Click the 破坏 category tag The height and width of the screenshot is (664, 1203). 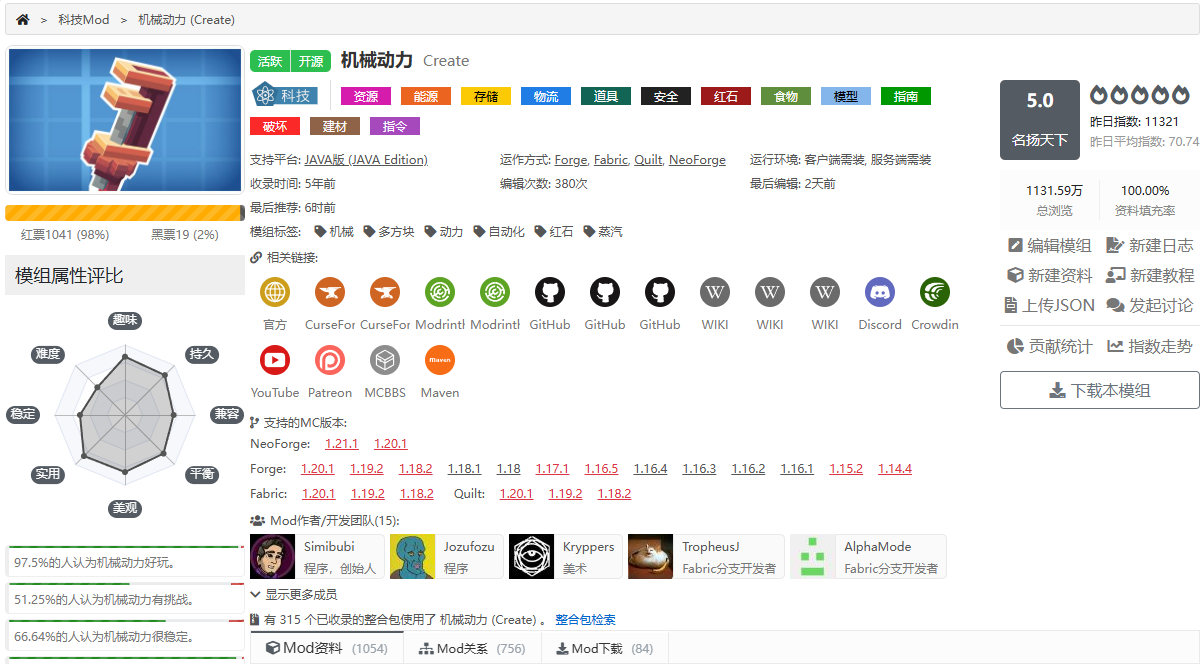[275, 126]
